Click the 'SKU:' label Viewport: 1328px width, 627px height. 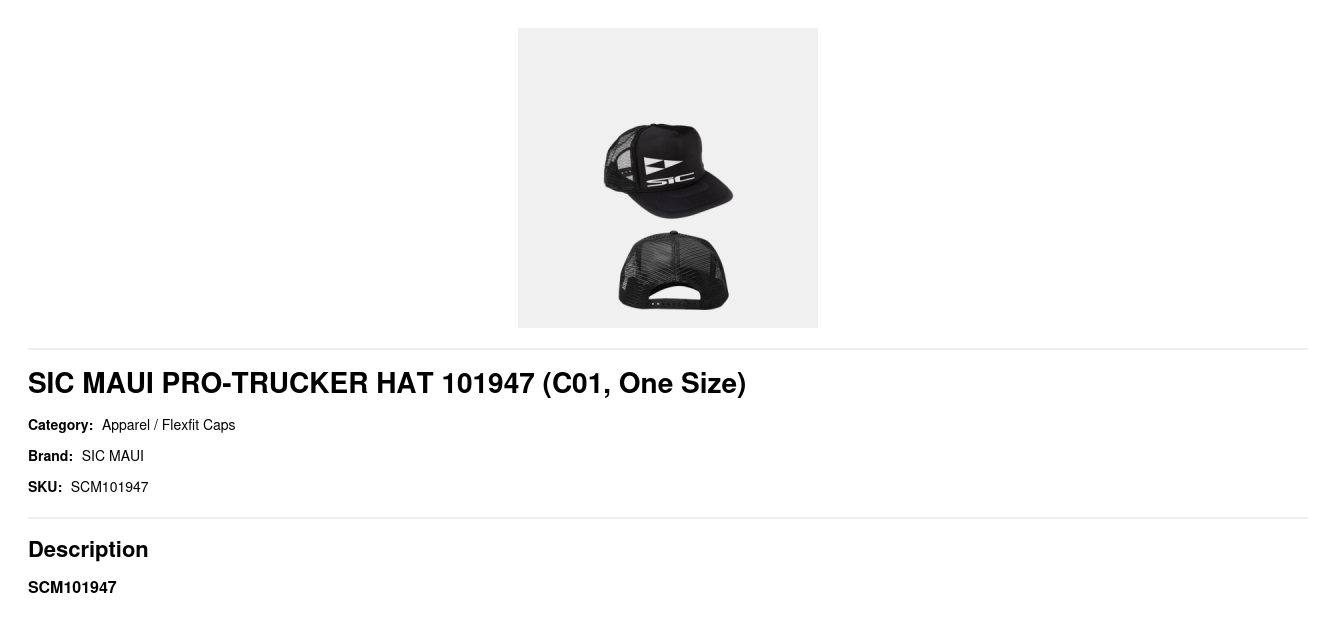(x=45, y=487)
